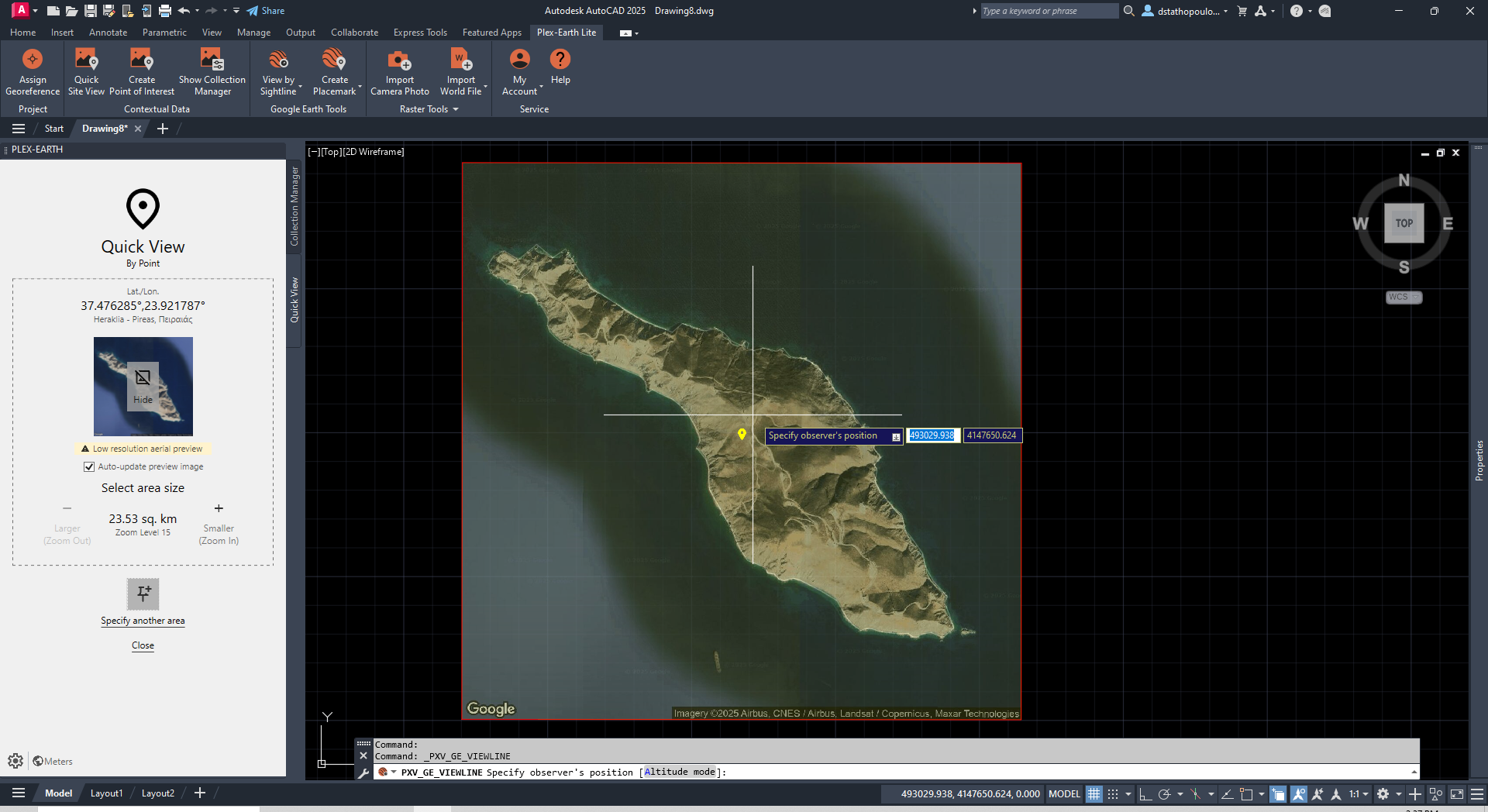Toggle ortho mode
This screenshot has width=1488, height=812.
click(1145, 793)
